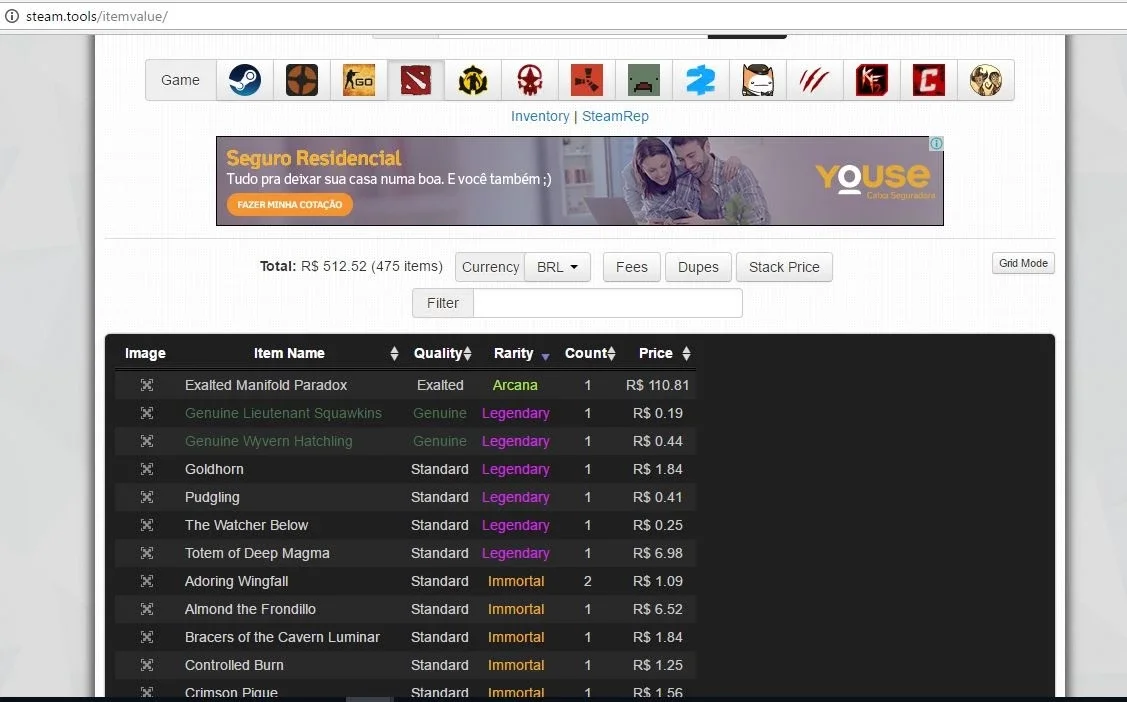Select the Genuine Lieutenant Squawkins item name
Viewport: 1127px width, 702px height.
283,413
